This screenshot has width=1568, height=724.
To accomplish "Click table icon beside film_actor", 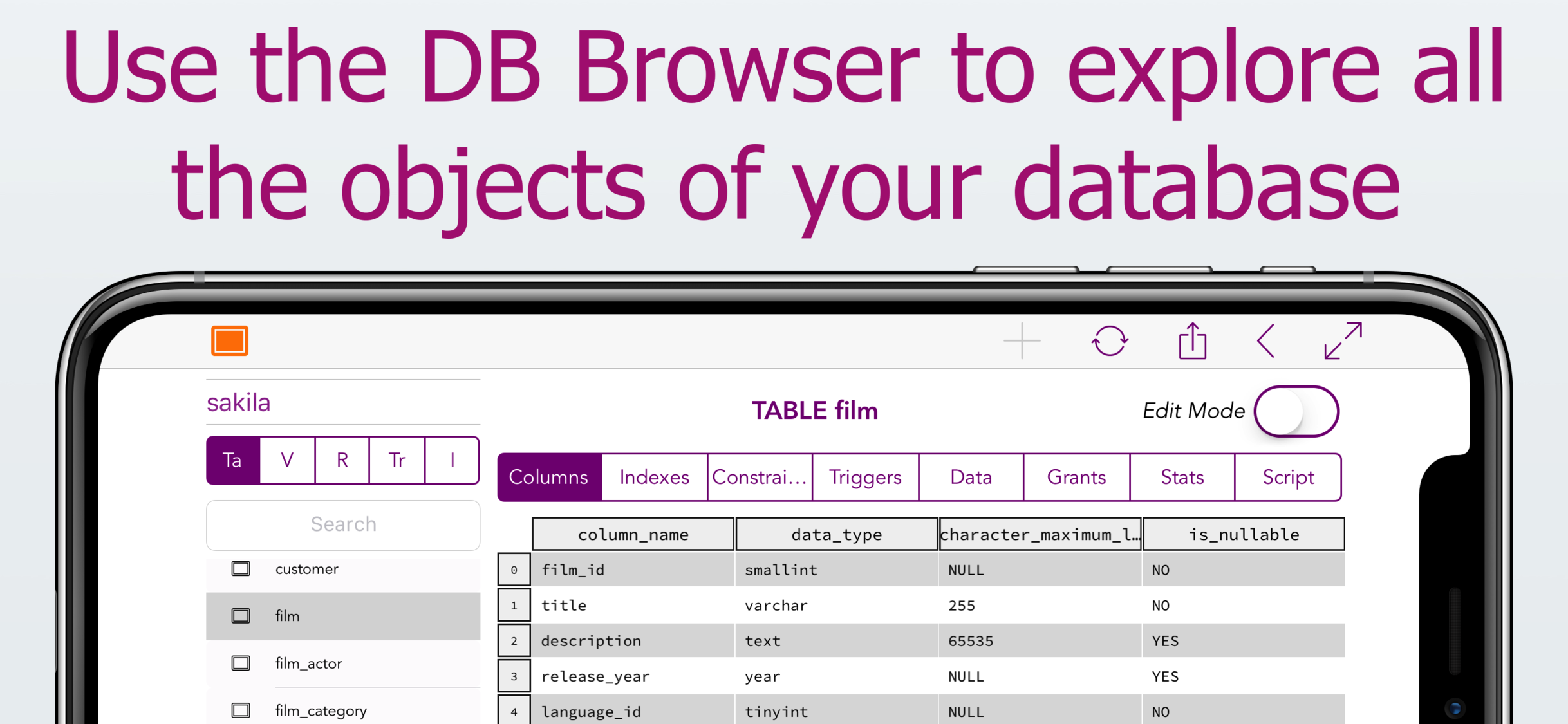I will point(241,664).
